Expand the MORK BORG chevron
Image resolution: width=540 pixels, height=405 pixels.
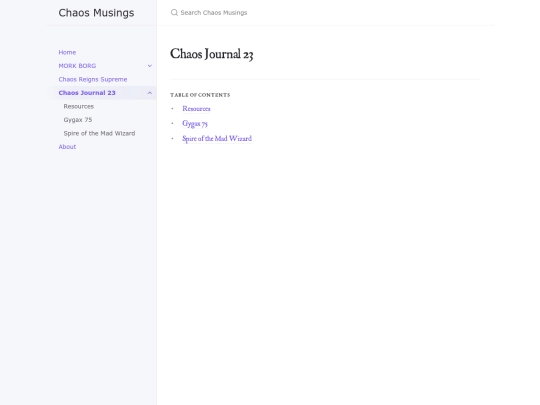click(150, 66)
